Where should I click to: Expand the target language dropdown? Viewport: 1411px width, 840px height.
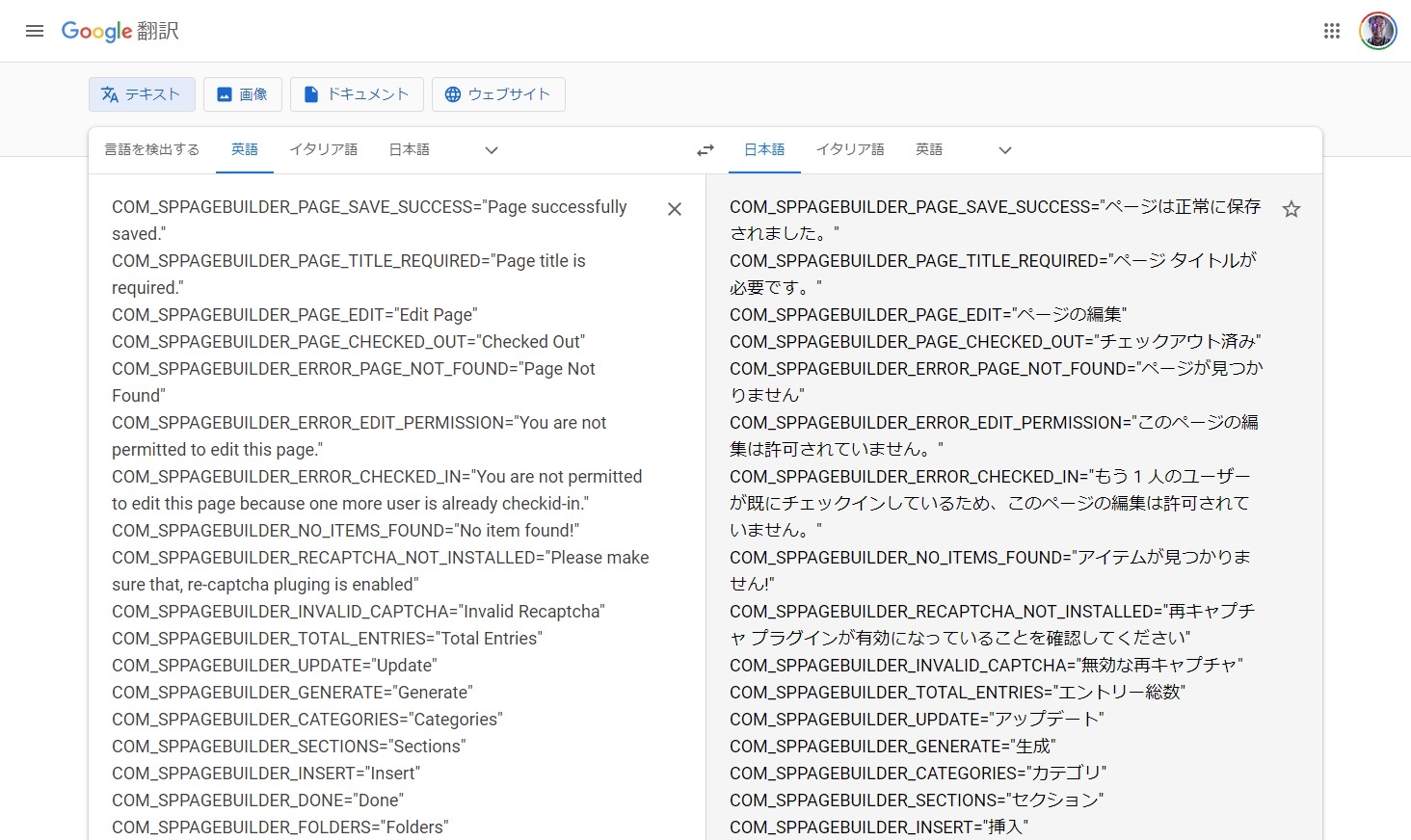(1005, 150)
